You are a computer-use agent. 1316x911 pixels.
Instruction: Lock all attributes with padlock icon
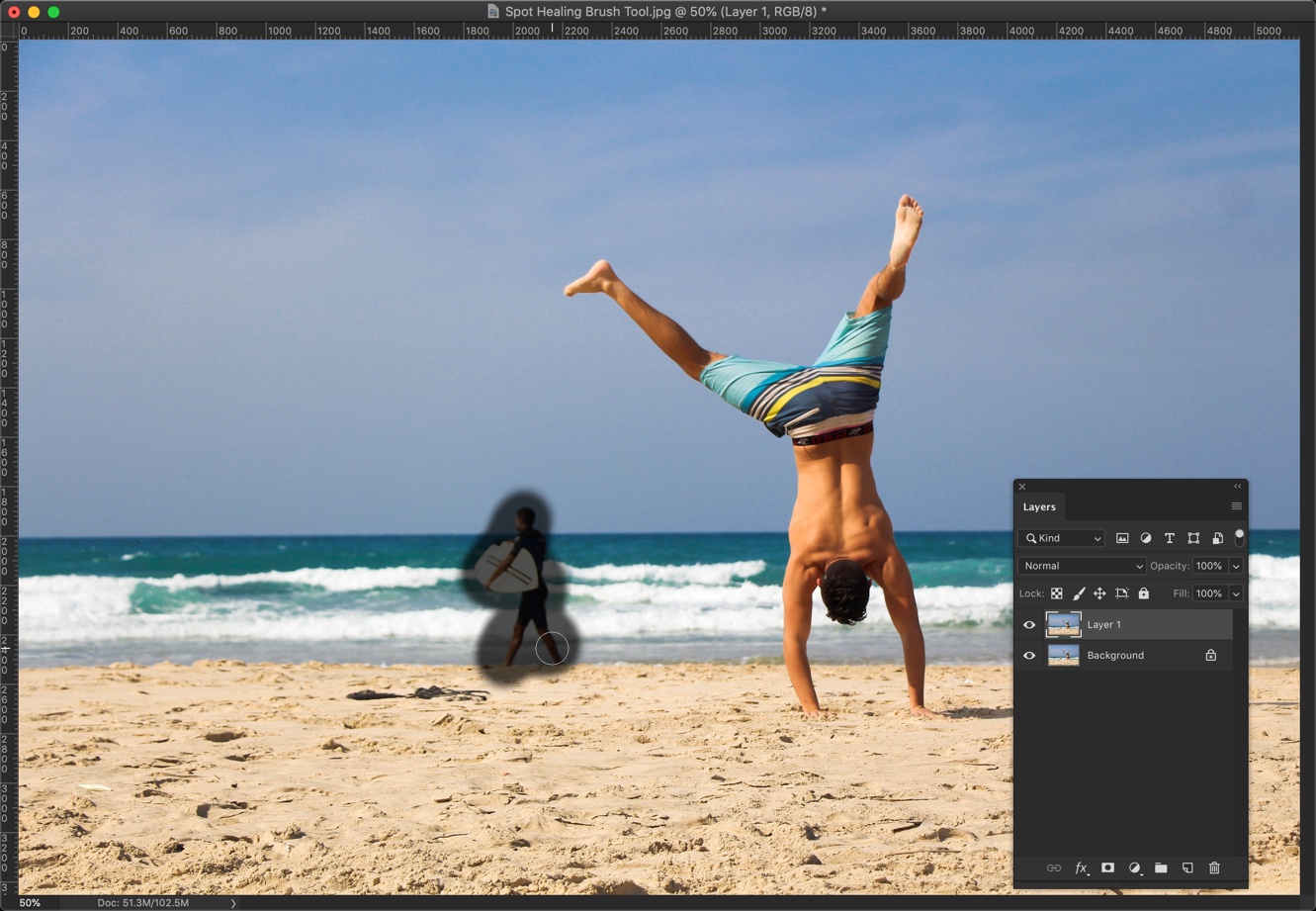[1143, 593]
